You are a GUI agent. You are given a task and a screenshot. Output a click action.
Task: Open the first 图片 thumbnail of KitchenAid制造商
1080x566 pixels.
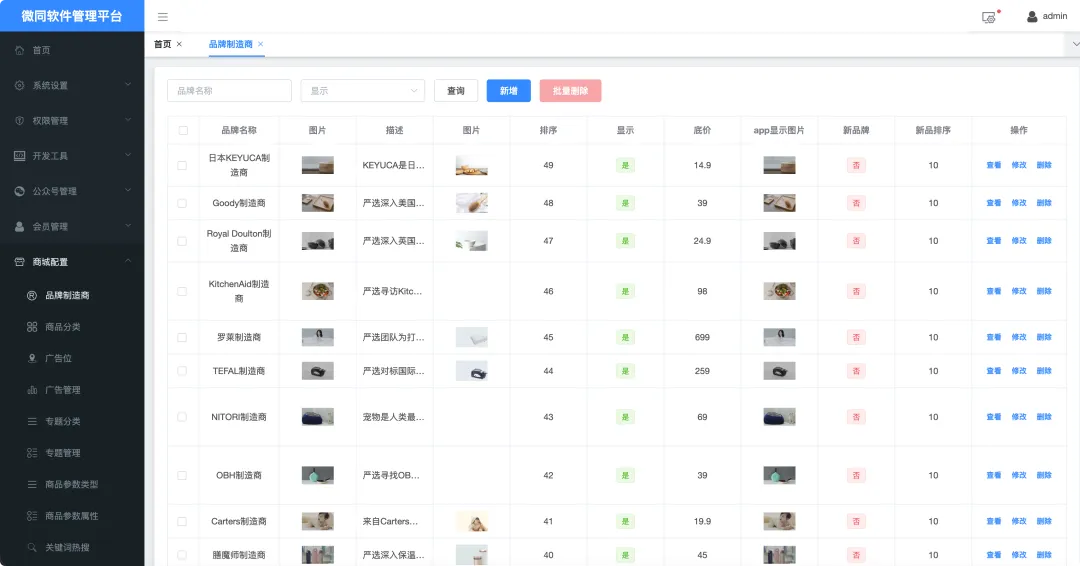[318, 291]
